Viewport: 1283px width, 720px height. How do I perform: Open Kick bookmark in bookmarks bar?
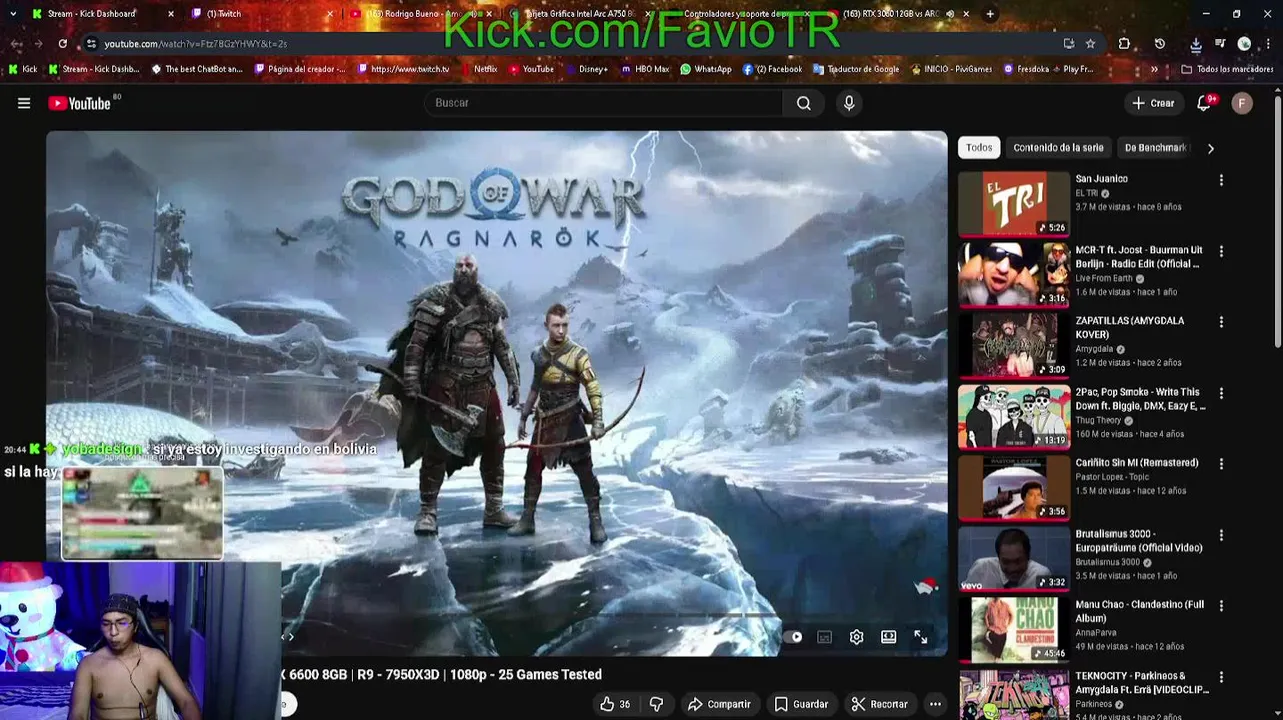(22, 69)
